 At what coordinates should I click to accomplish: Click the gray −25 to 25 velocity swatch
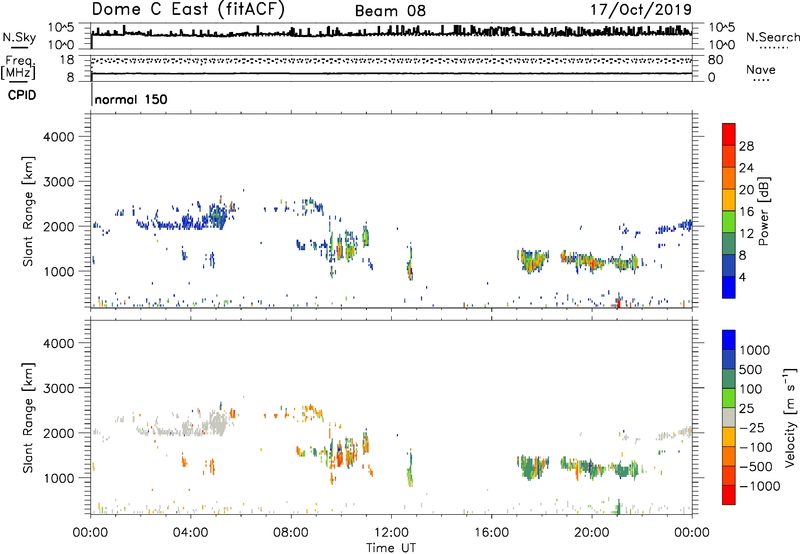pyautogui.click(x=729, y=417)
